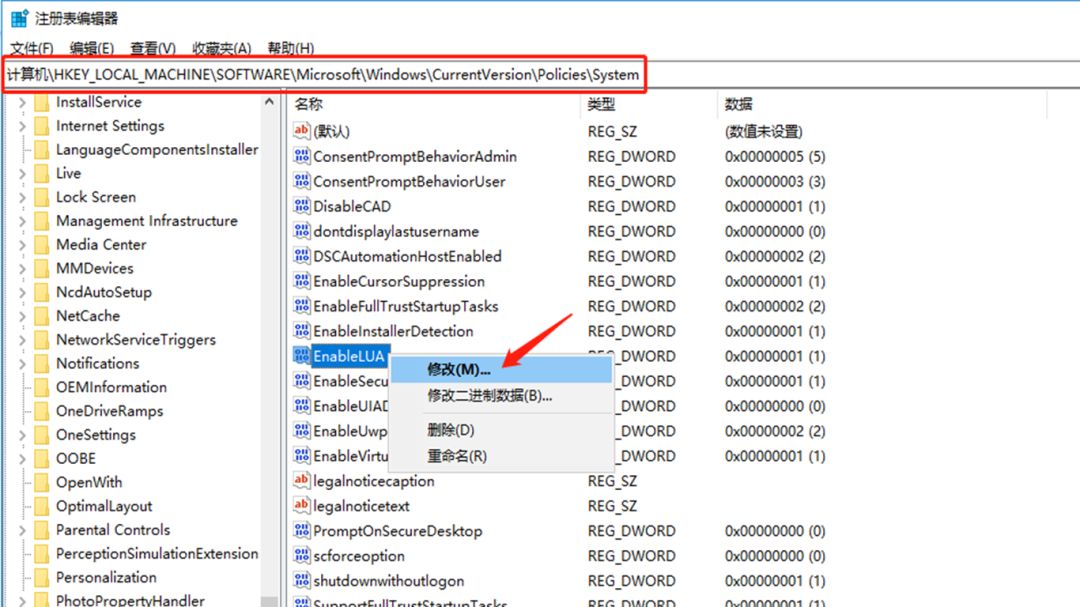Click the NetCache folder icon
Image resolution: width=1080 pixels, height=607 pixels.
(x=41, y=316)
